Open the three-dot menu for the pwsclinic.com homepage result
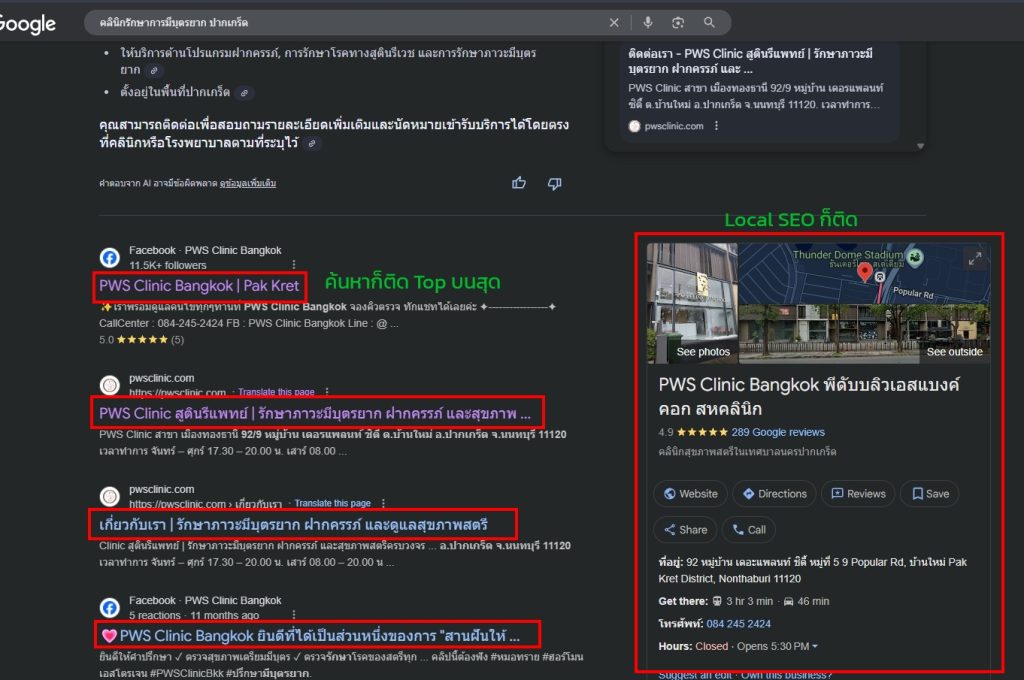This screenshot has height=680, width=1024. pyautogui.click(x=327, y=392)
